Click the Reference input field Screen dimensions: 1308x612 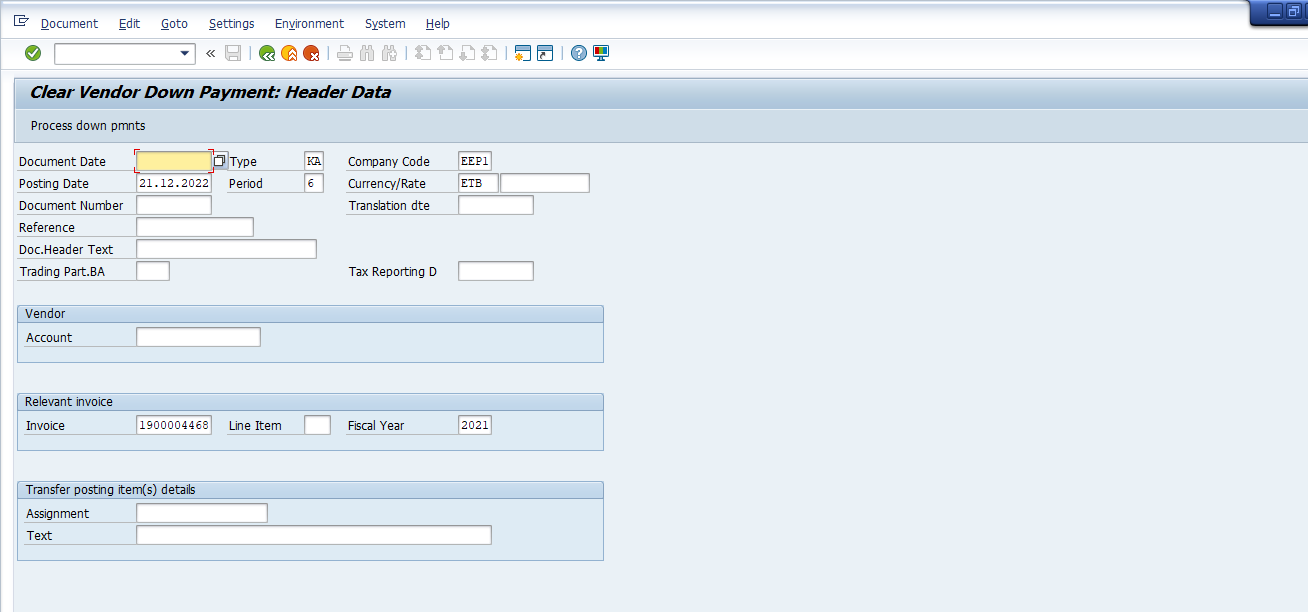[x=195, y=227]
